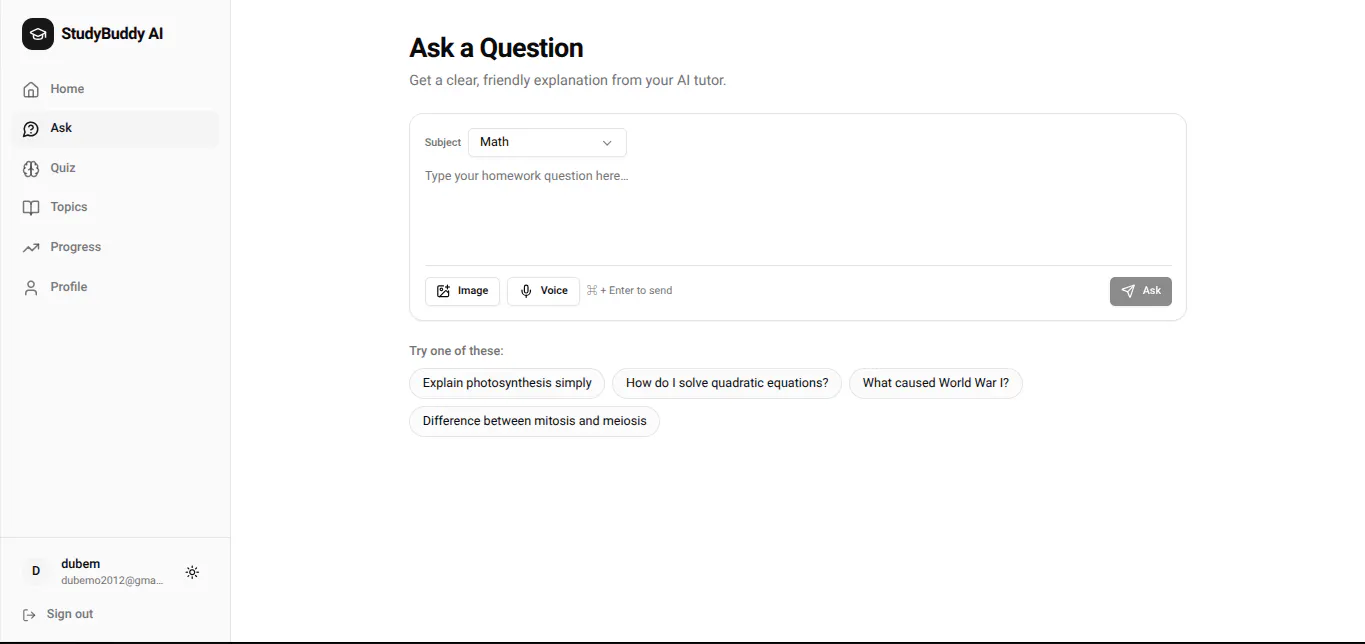Screen dimensions: 1365x644
Task: Choose 'Difference between mitosis and meiosis' suggestion
Action: 534,421
